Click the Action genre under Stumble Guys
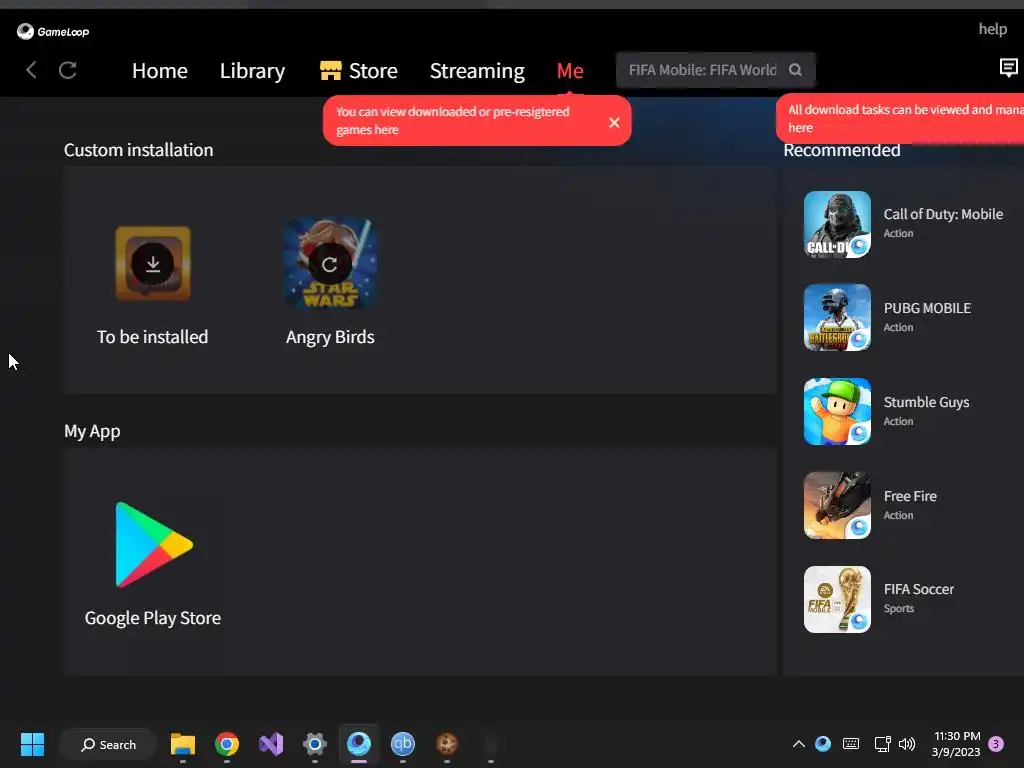The height and width of the screenshot is (768, 1024). (x=898, y=421)
